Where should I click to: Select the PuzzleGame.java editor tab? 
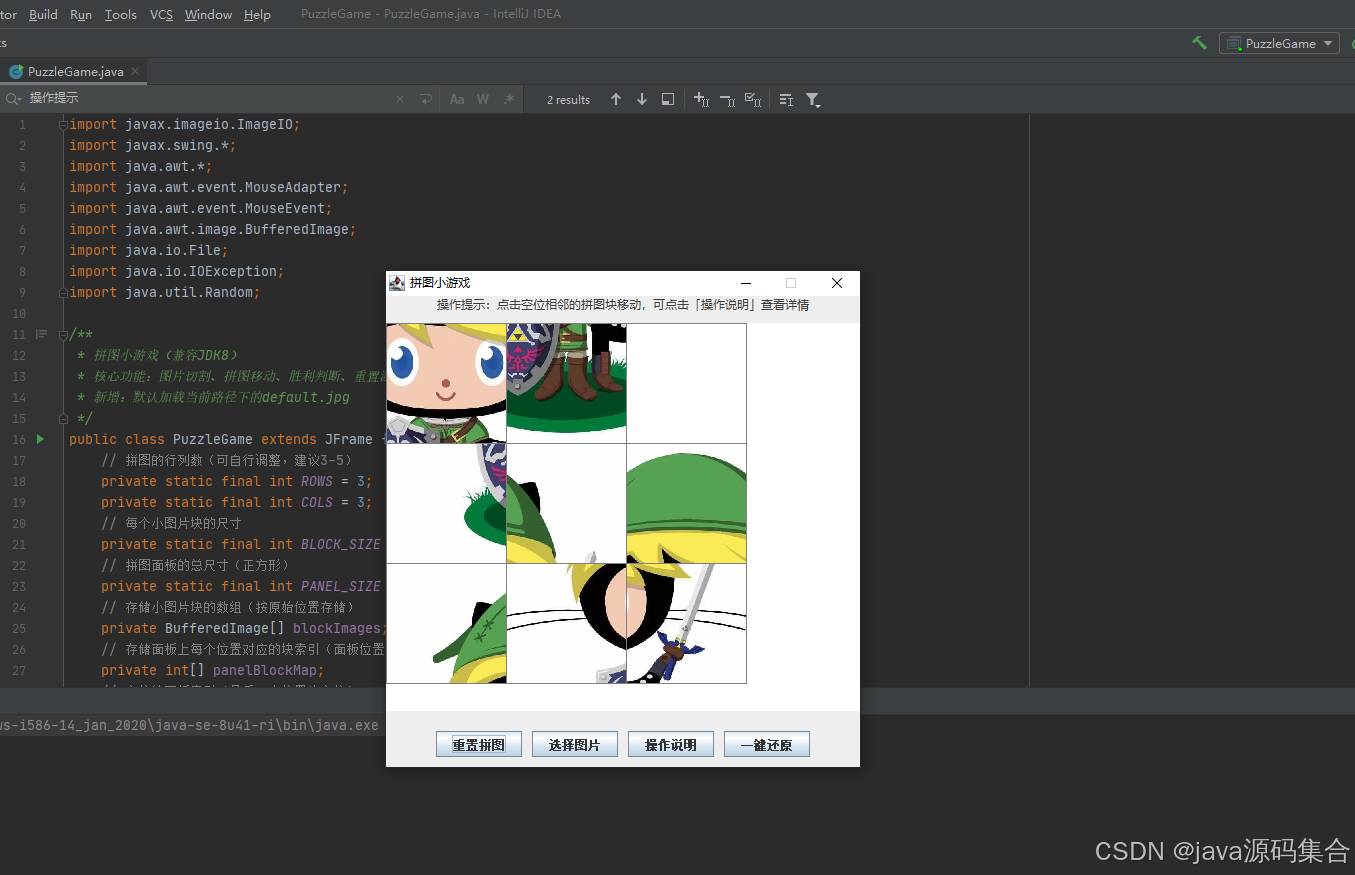pyautogui.click(x=75, y=71)
